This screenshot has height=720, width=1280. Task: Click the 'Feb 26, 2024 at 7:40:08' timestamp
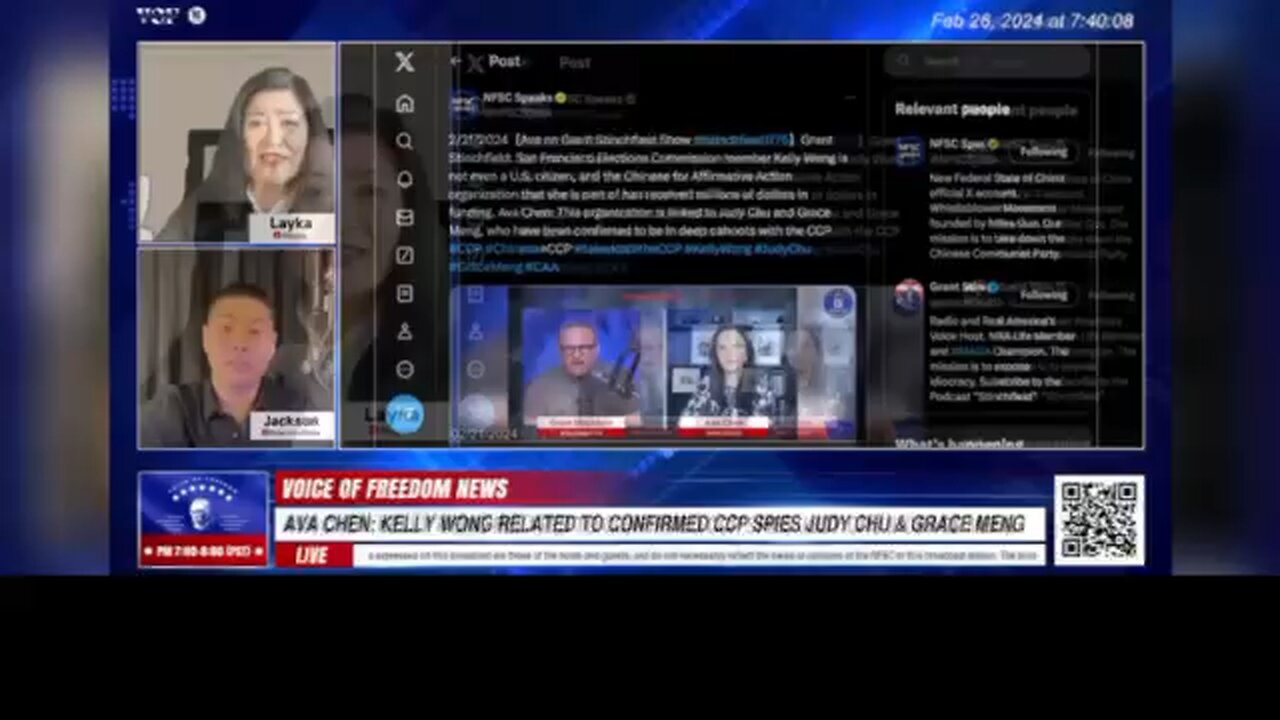(x=1032, y=21)
